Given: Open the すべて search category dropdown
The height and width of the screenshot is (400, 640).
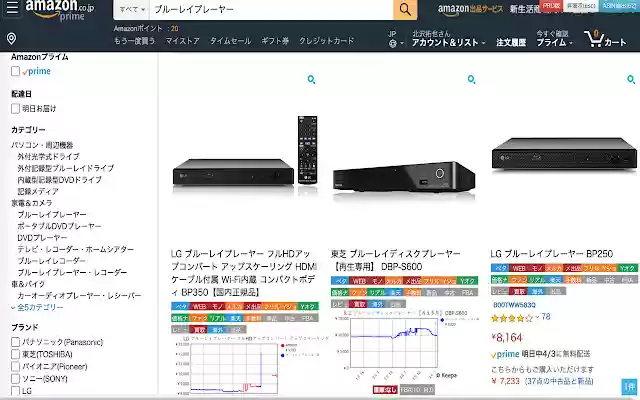Looking at the screenshot, I should click(x=131, y=9).
